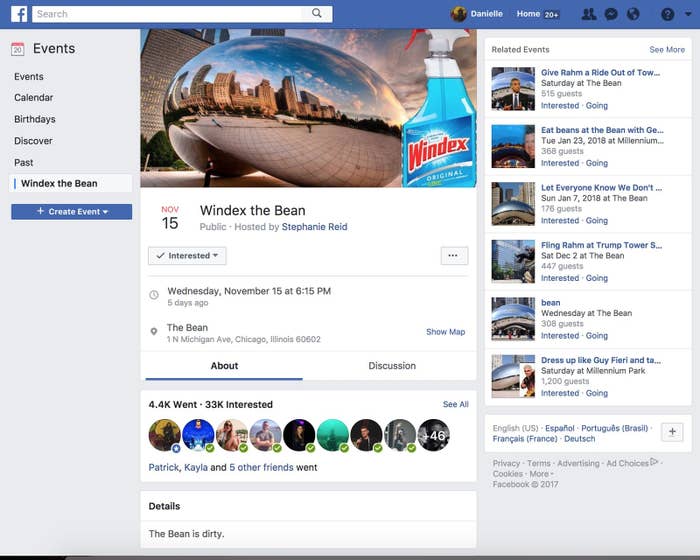Click See All attendees link
Screen dimensions: 700x560
[x=455, y=404]
